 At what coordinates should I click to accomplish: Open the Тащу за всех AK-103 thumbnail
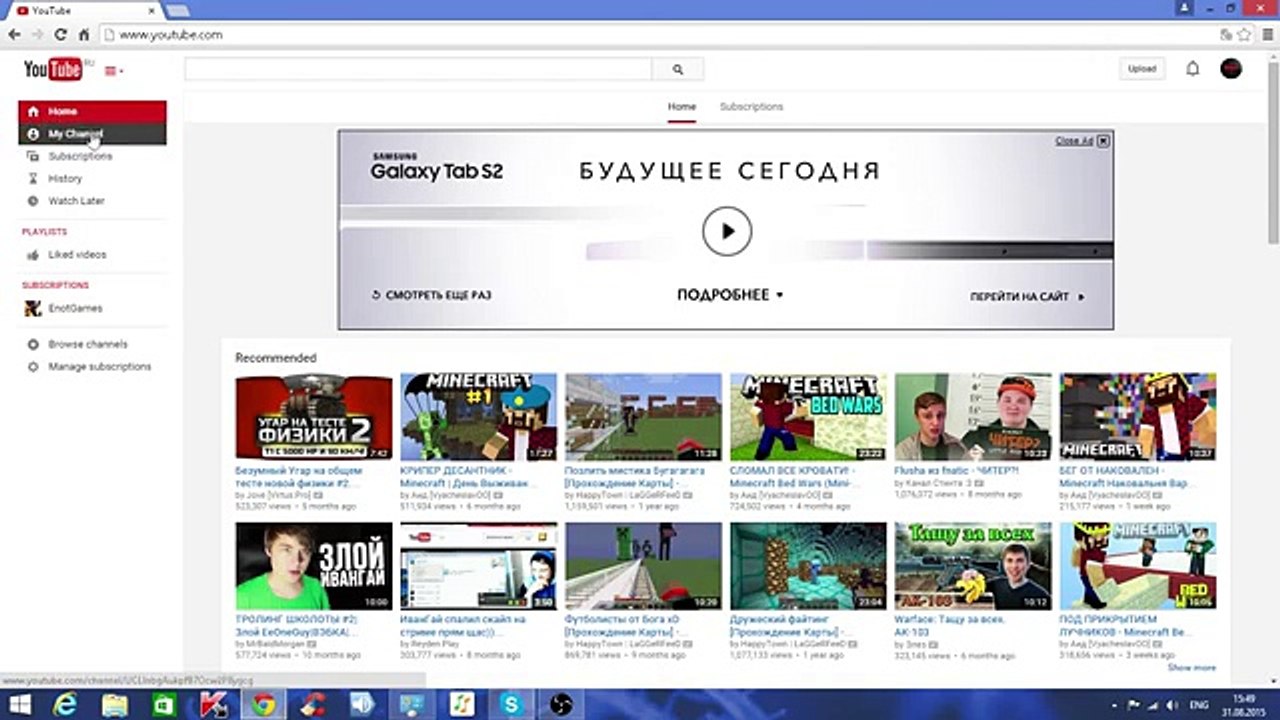tap(973, 566)
